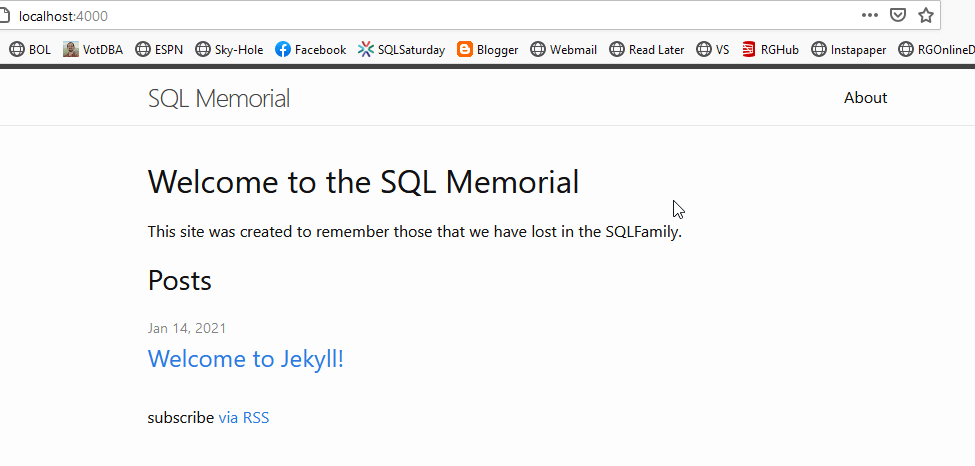Click the Pocket save icon
975x466 pixels.
[898, 16]
